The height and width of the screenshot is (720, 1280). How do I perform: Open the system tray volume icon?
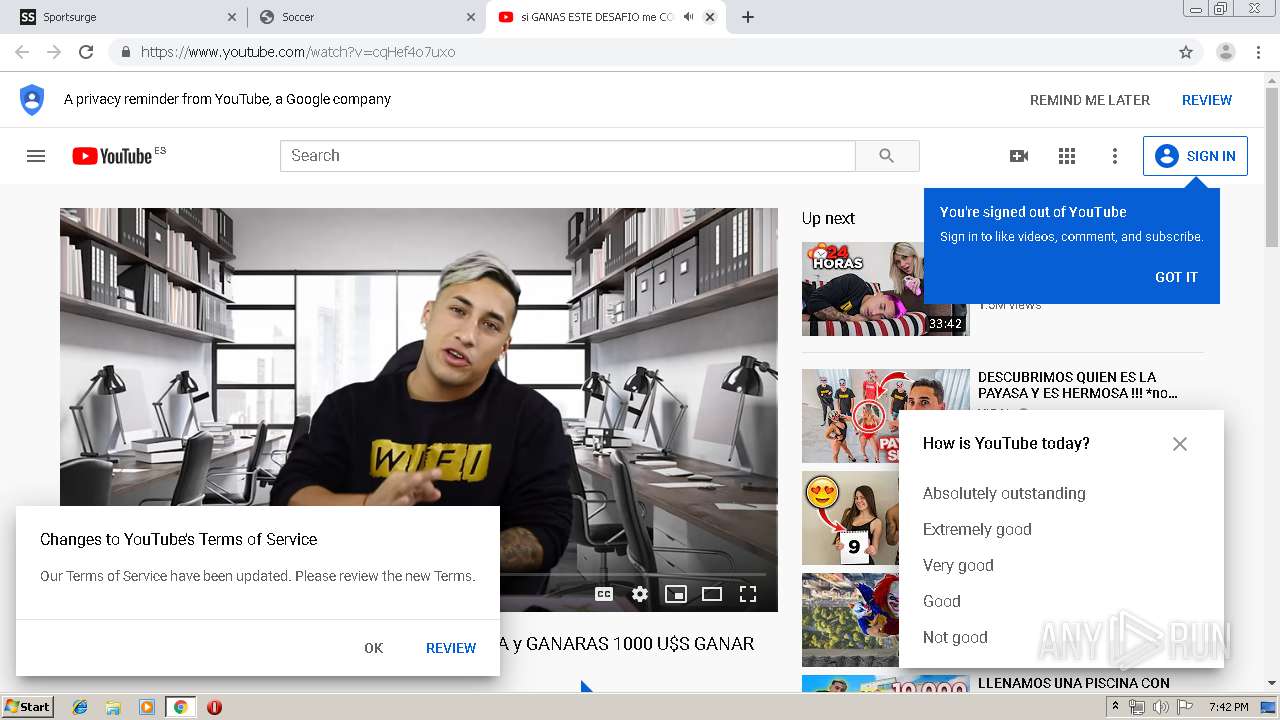1160,707
